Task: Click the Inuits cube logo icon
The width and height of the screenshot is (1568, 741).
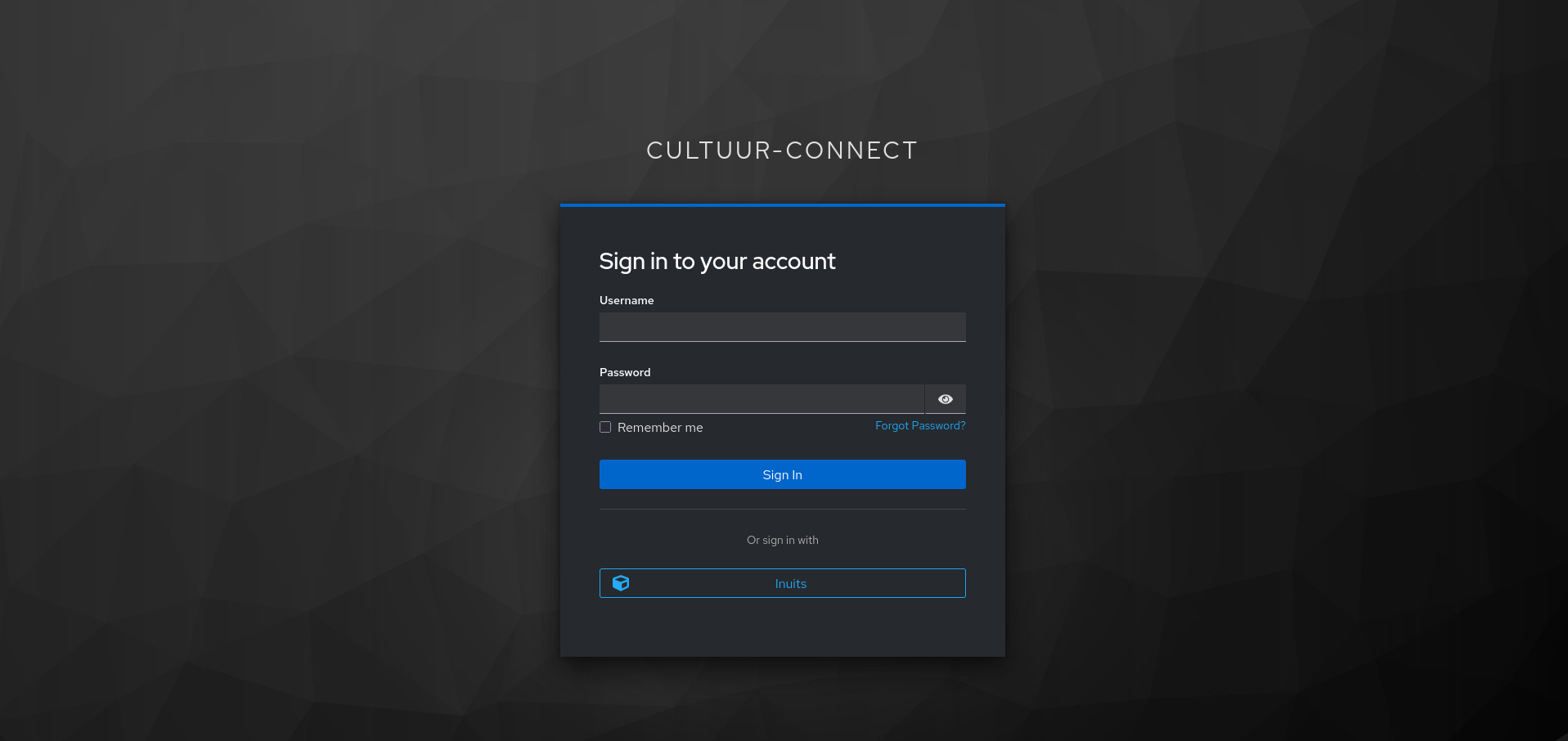Action: point(621,583)
